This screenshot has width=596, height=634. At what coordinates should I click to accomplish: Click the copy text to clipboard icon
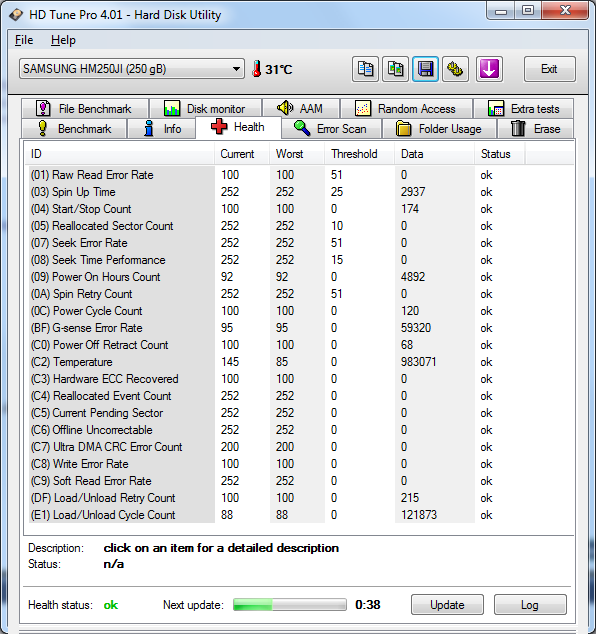365,69
